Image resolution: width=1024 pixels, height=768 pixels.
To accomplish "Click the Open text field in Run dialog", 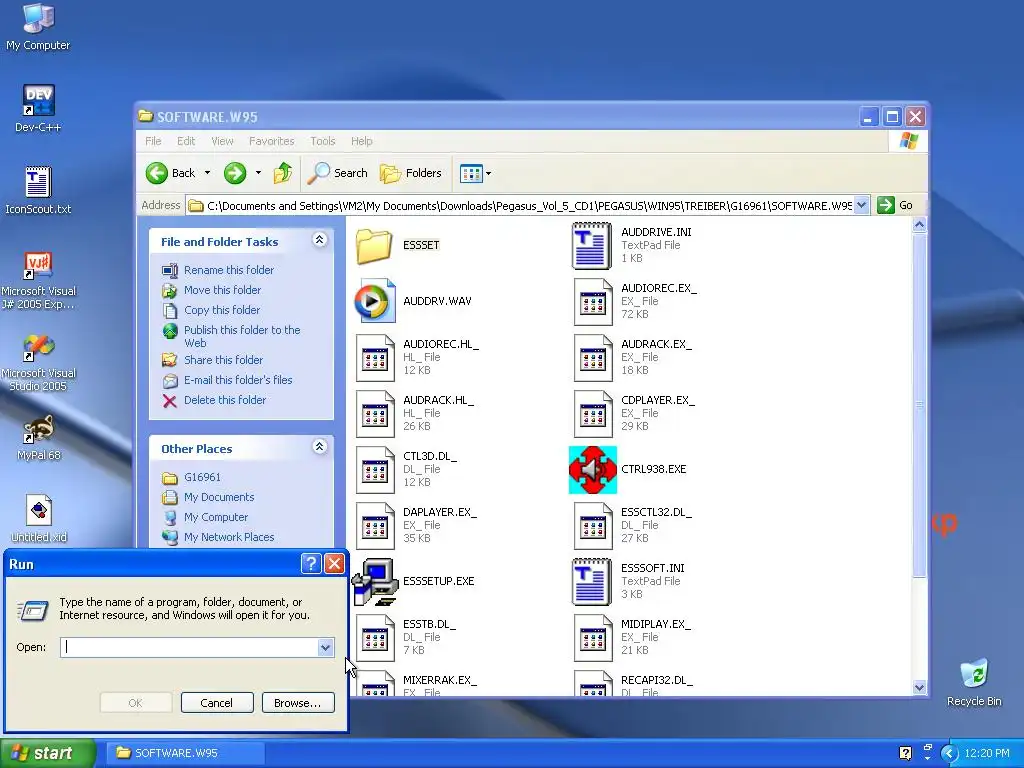I will click(189, 647).
